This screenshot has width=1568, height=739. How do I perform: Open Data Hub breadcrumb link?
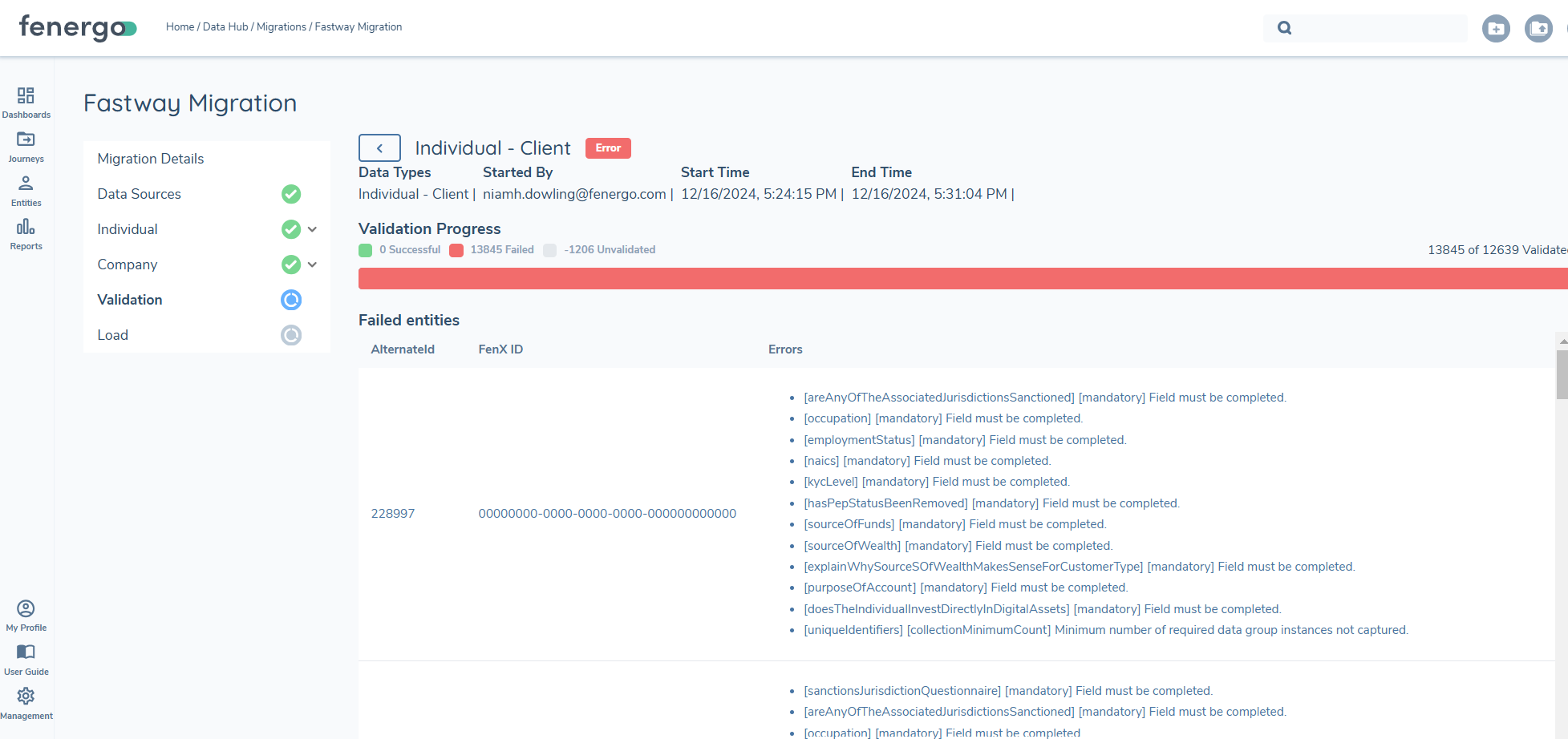point(225,27)
